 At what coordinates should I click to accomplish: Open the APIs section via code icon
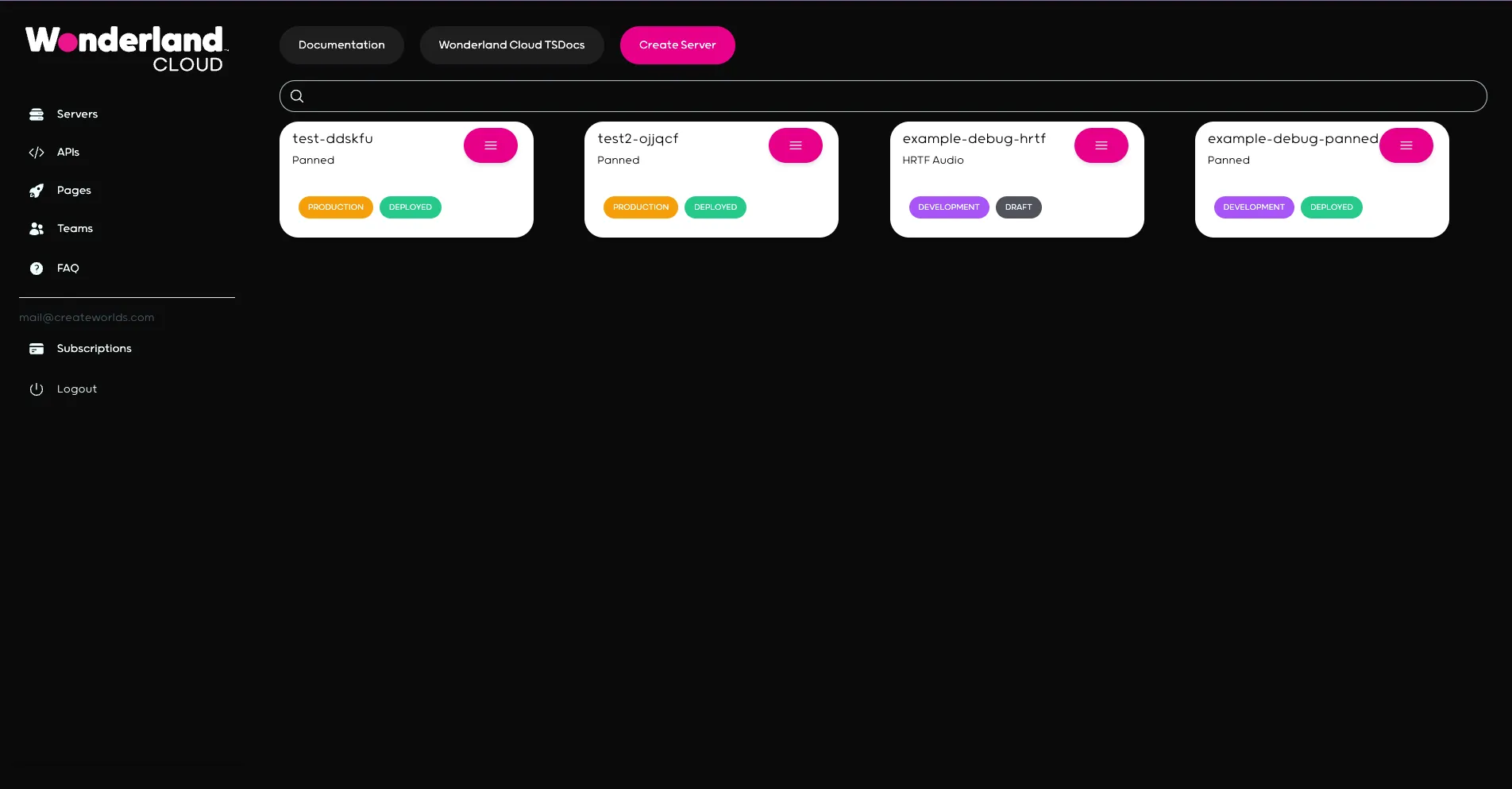click(x=37, y=152)
